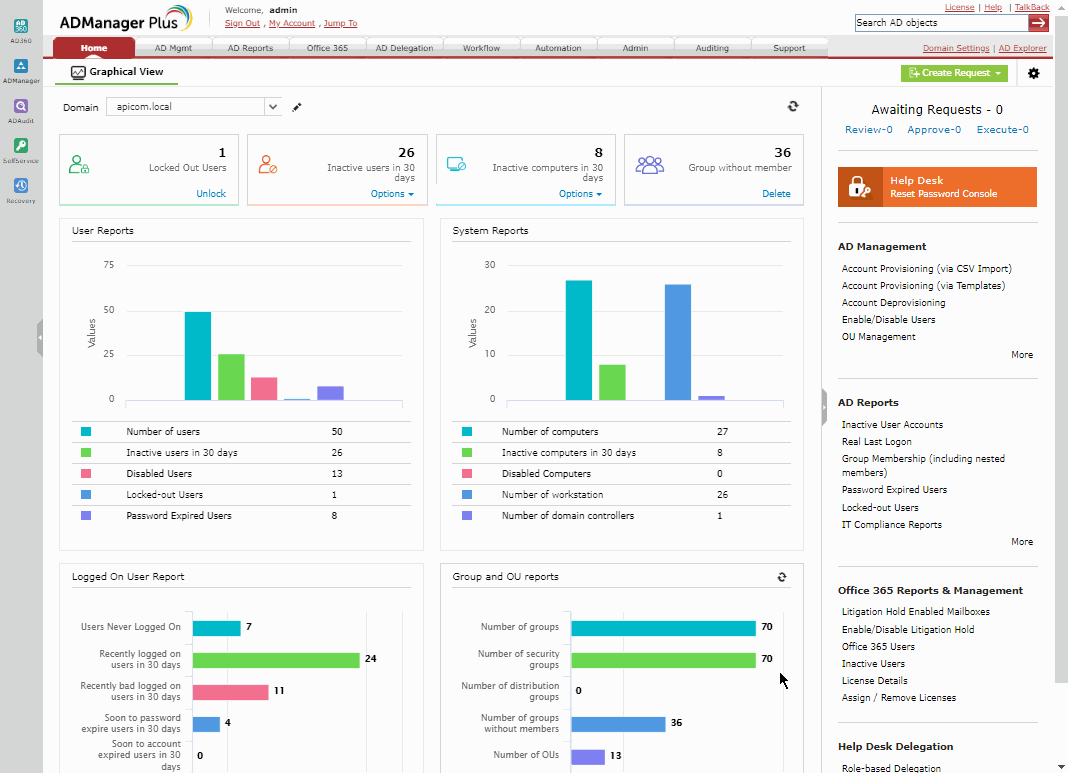Open the Automation tab
The image size is (1068, 773).
tap(558, 48)
